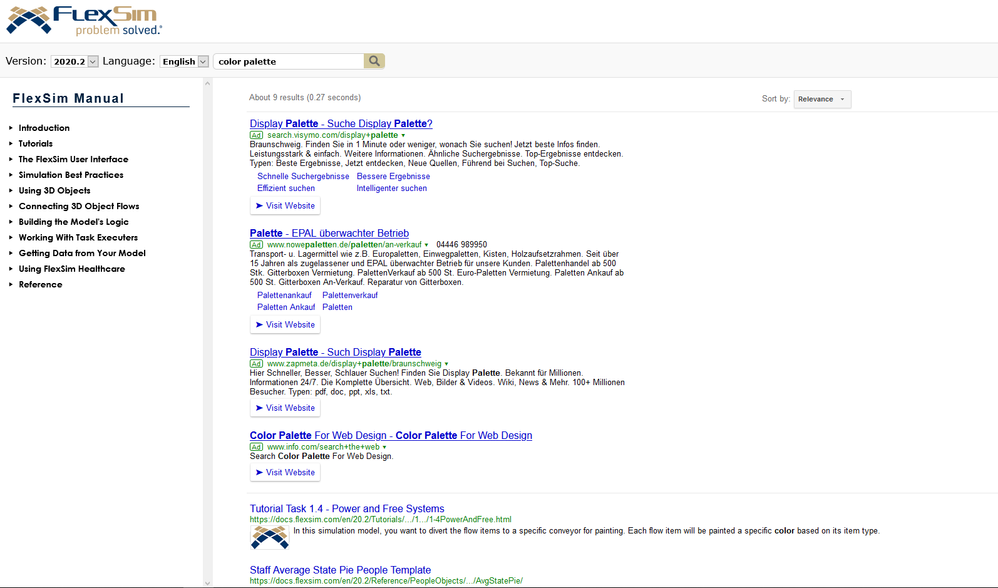This screenshot has width=998, height=588.
Task: Open Getting Data from Your Model
Action: coord(82,253)
